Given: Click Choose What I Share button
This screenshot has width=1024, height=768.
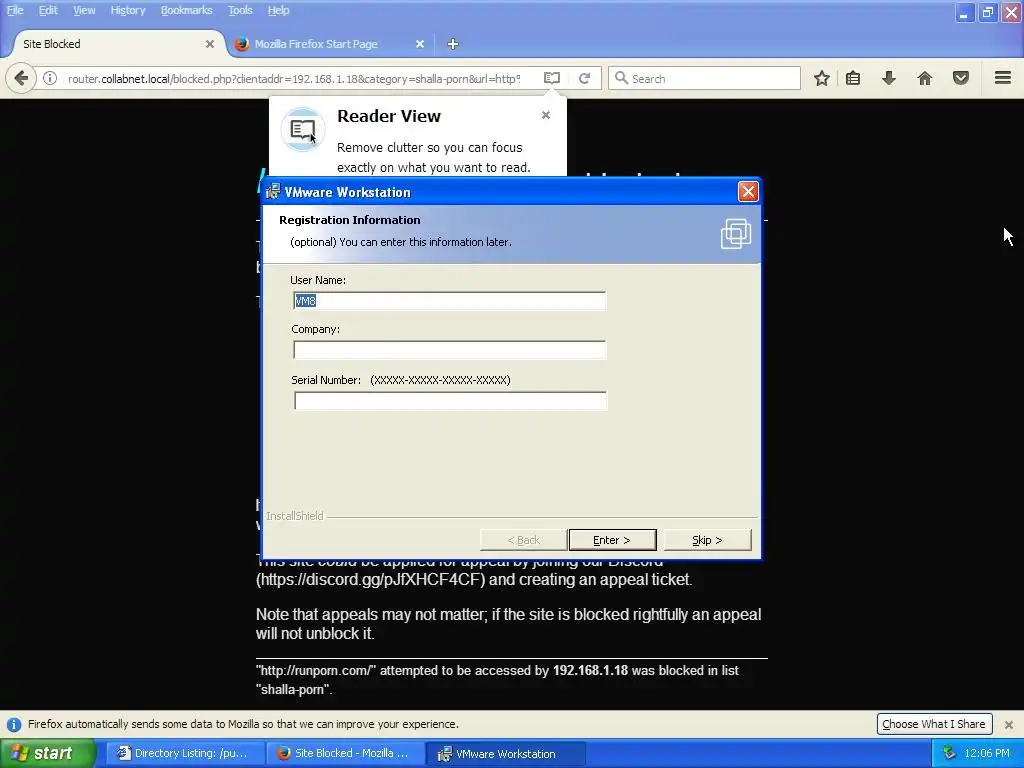Looking at the screenshot, I should coord(934,724).
